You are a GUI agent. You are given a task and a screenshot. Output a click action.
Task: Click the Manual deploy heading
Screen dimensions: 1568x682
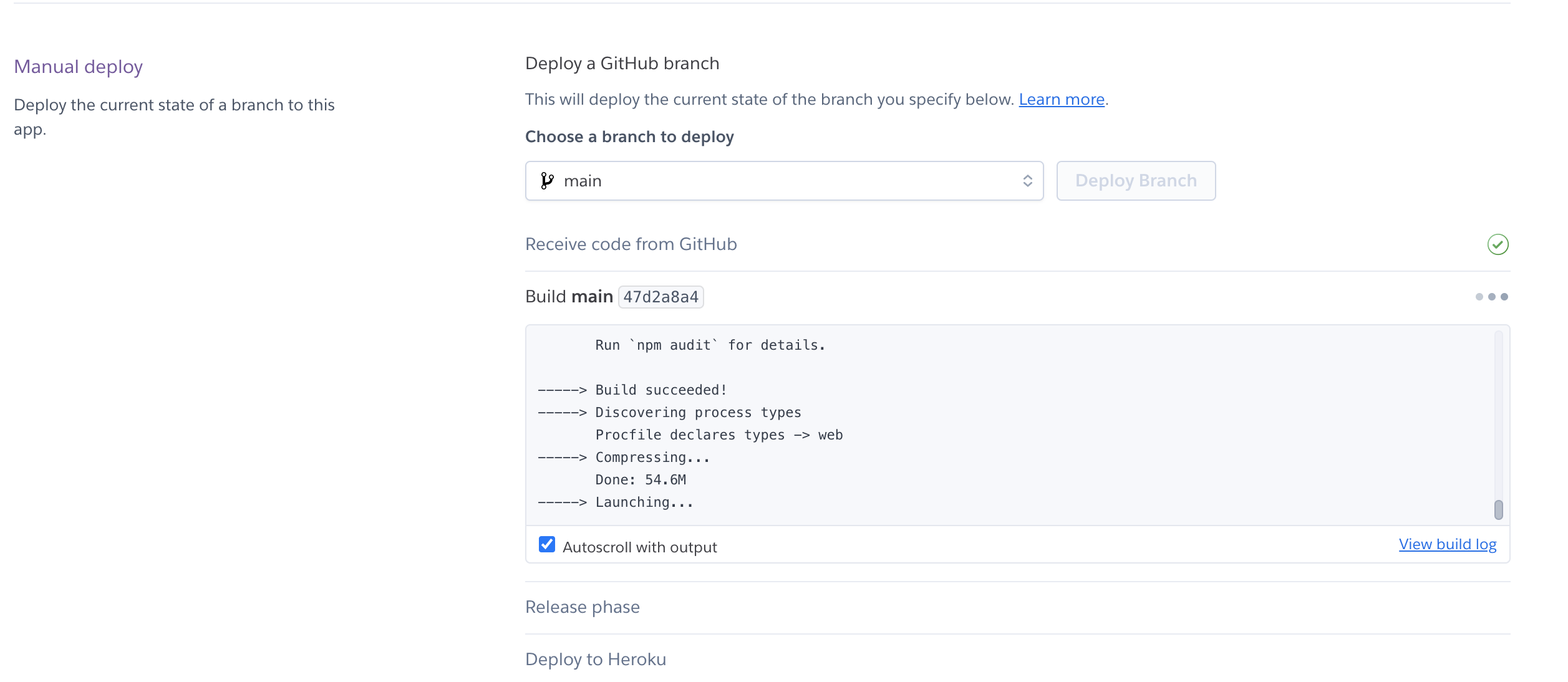tap(79, 67)
